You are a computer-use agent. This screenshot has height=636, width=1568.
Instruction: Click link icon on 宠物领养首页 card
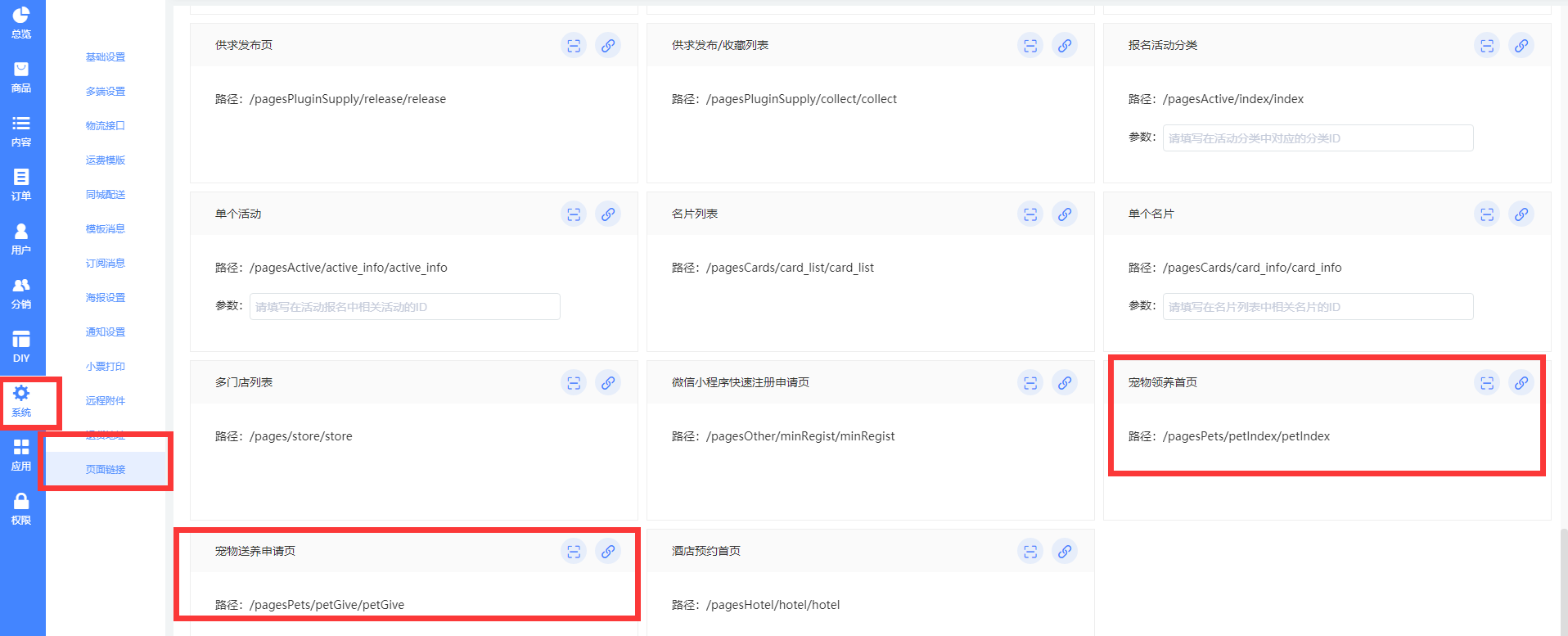point(1521,383)
